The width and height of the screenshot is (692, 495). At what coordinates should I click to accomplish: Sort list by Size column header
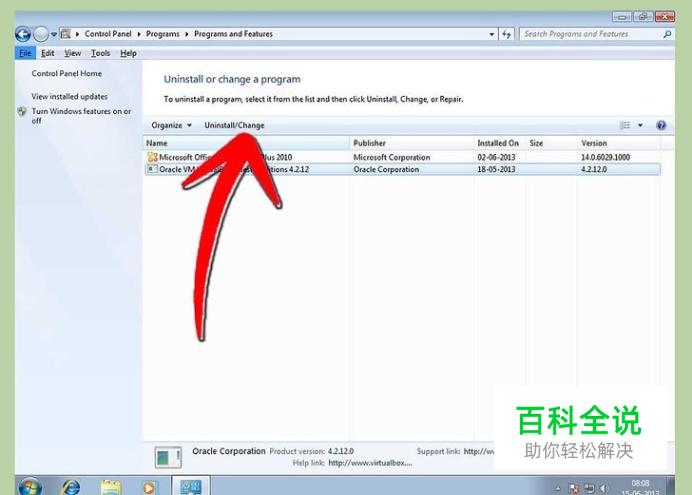pyautogui.click(x=551, y=143)
